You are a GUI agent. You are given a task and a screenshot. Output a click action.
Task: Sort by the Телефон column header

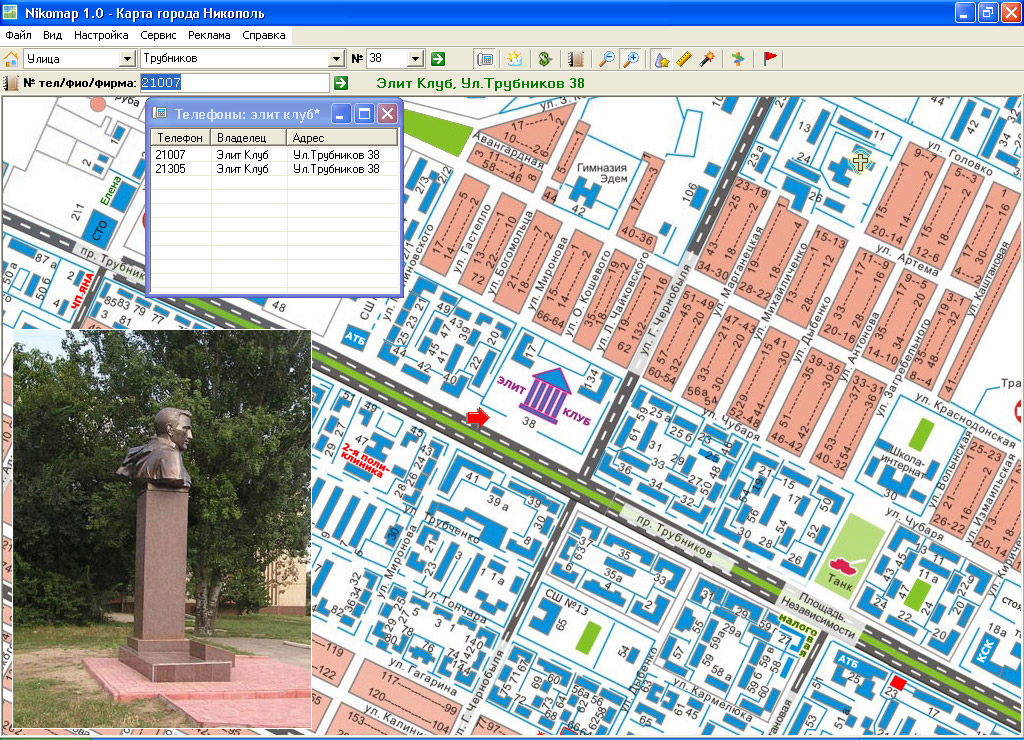[181, 138]
